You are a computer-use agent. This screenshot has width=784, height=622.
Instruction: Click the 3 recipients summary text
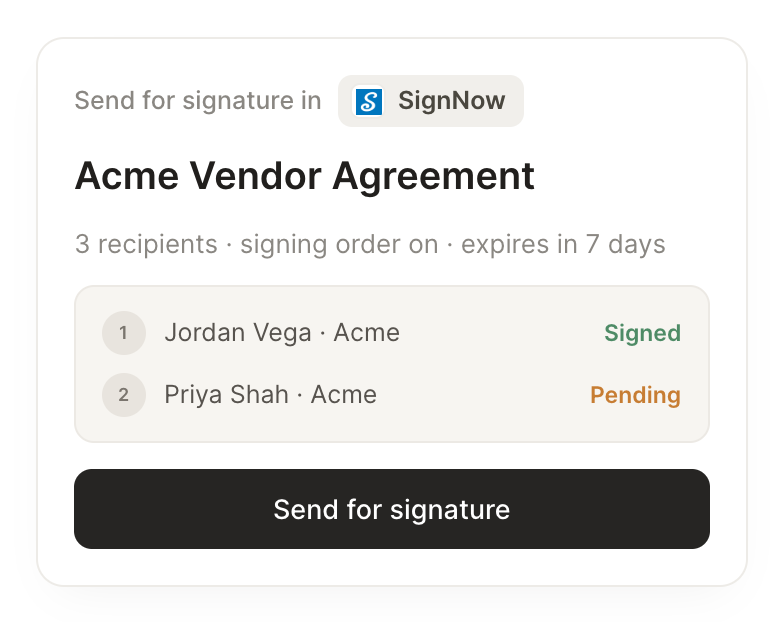tap(146, 244)
